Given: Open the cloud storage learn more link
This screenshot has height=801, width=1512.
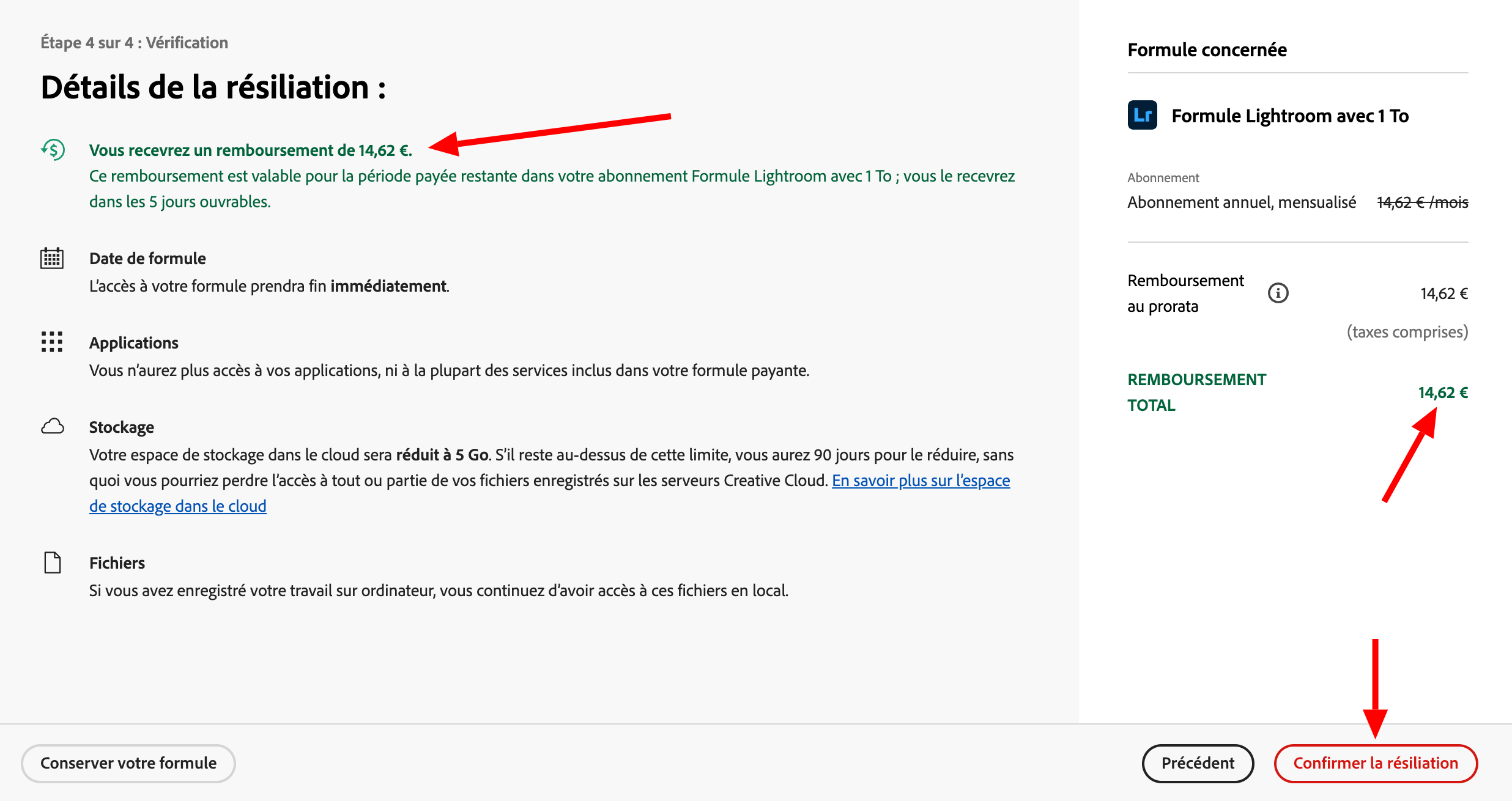Looking at the screenshot, I should (921, 481).
